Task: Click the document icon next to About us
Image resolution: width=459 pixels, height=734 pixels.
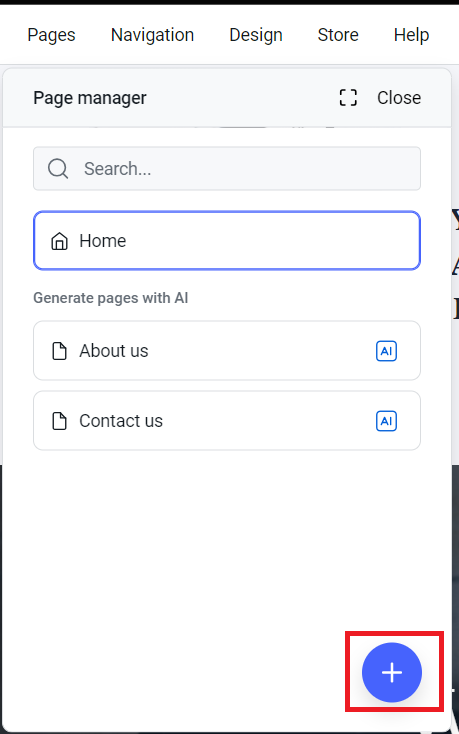Action: (59, 351)
